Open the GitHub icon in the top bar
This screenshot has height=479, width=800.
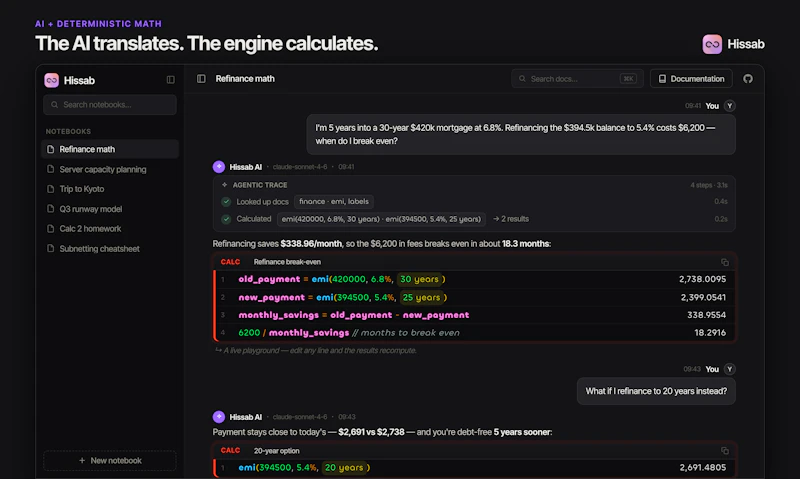748,79
